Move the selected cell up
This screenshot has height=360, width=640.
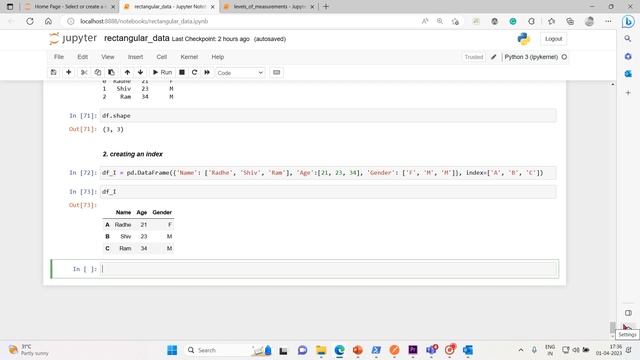pos(127,72)
